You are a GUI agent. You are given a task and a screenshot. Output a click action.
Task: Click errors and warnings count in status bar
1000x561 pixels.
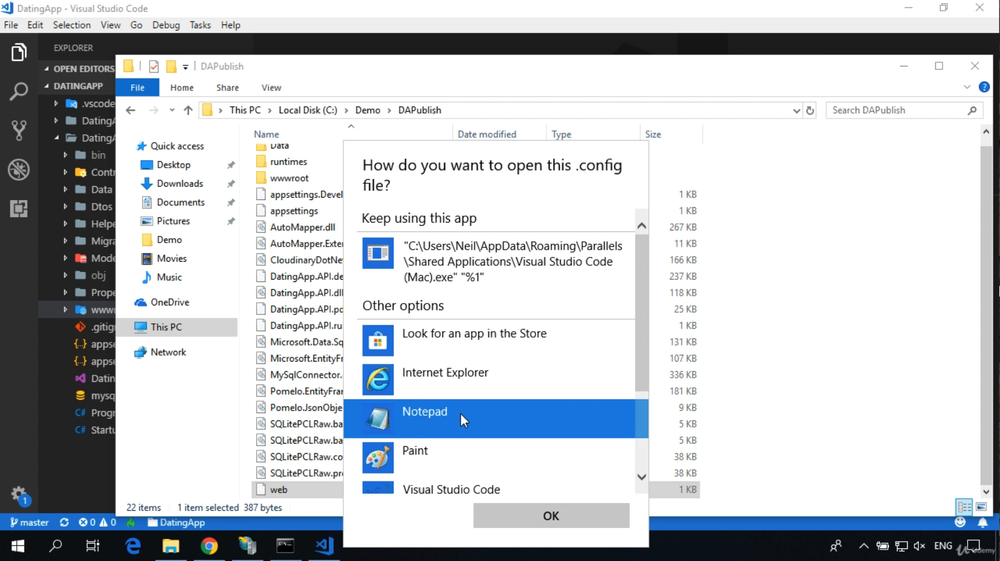[97, 522]
